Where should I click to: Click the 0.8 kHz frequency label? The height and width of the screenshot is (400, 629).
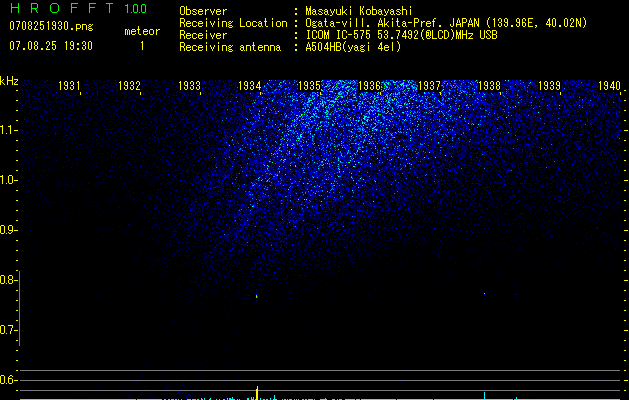8,280
